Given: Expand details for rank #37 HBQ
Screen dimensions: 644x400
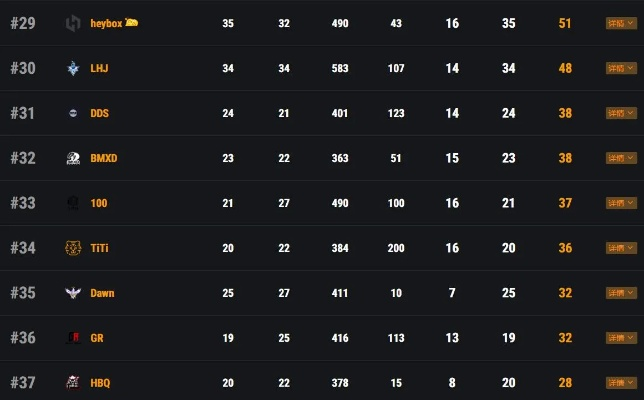Looking at the screenshot, I should click(621, 383).
